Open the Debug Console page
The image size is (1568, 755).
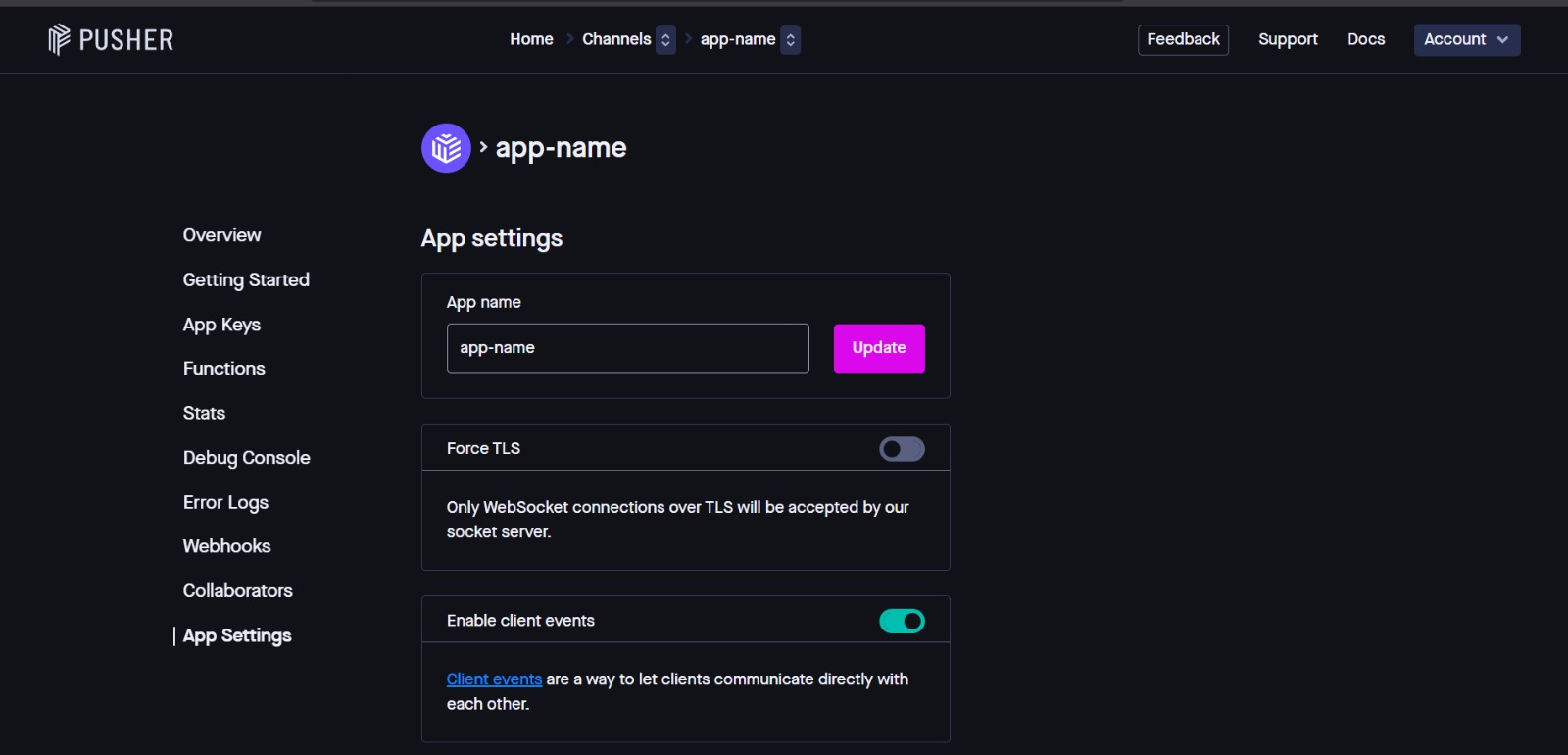click(247, 458)
